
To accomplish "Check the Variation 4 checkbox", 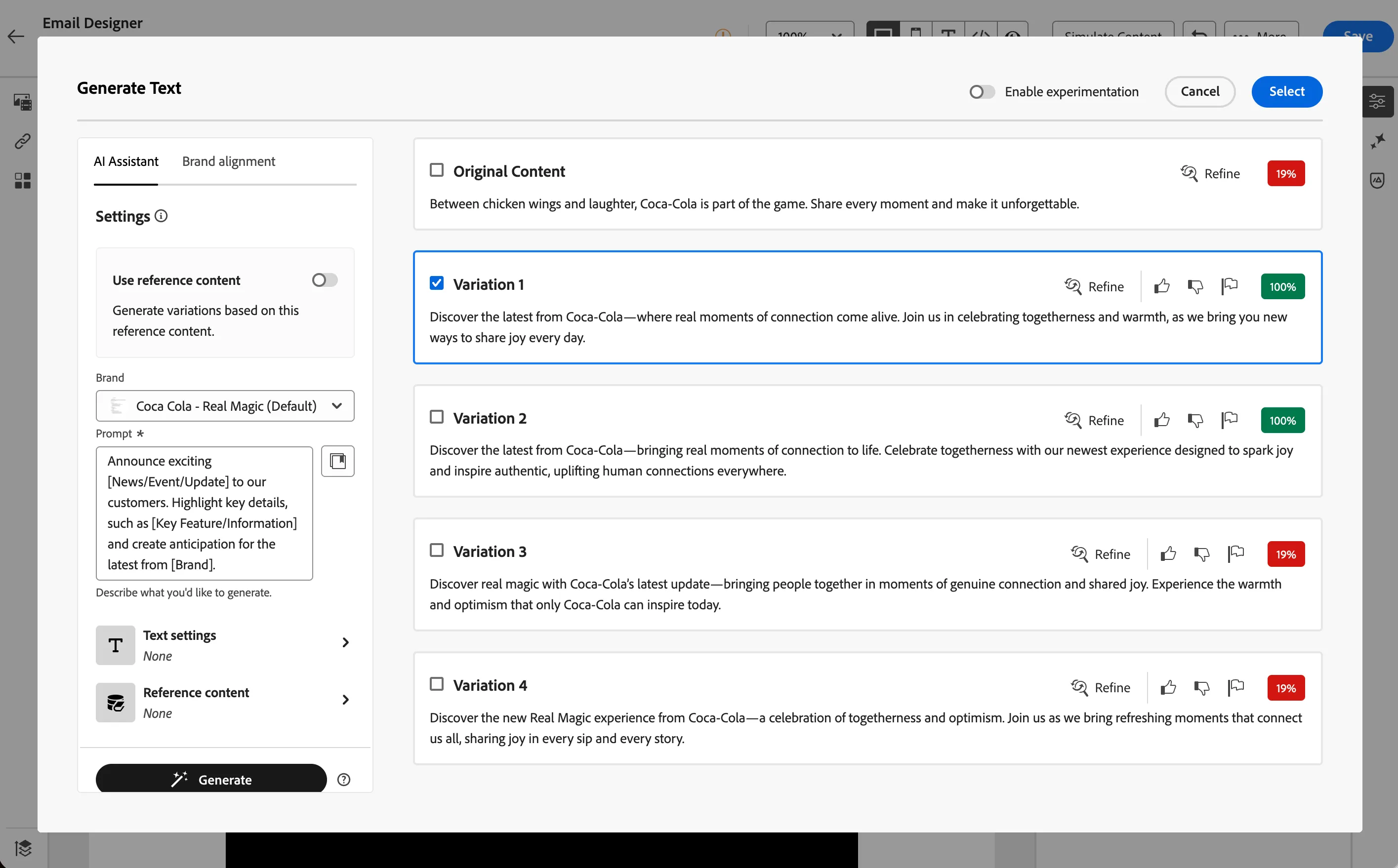I will click(x=437, y=684).
